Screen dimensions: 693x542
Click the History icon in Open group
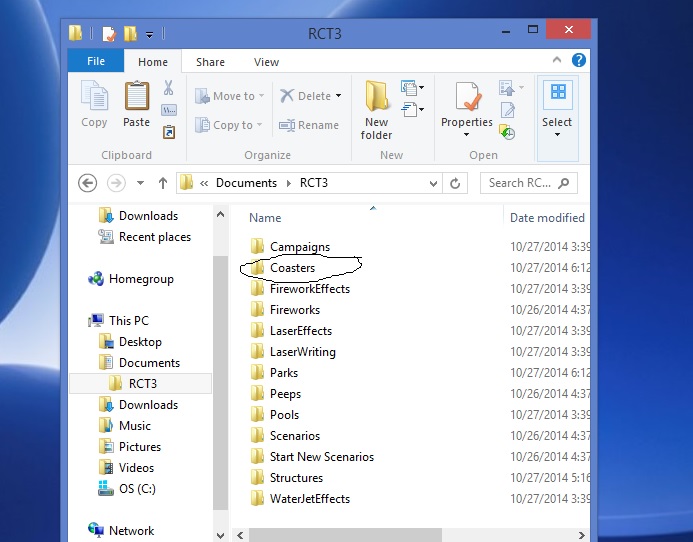tap(508, 132)
